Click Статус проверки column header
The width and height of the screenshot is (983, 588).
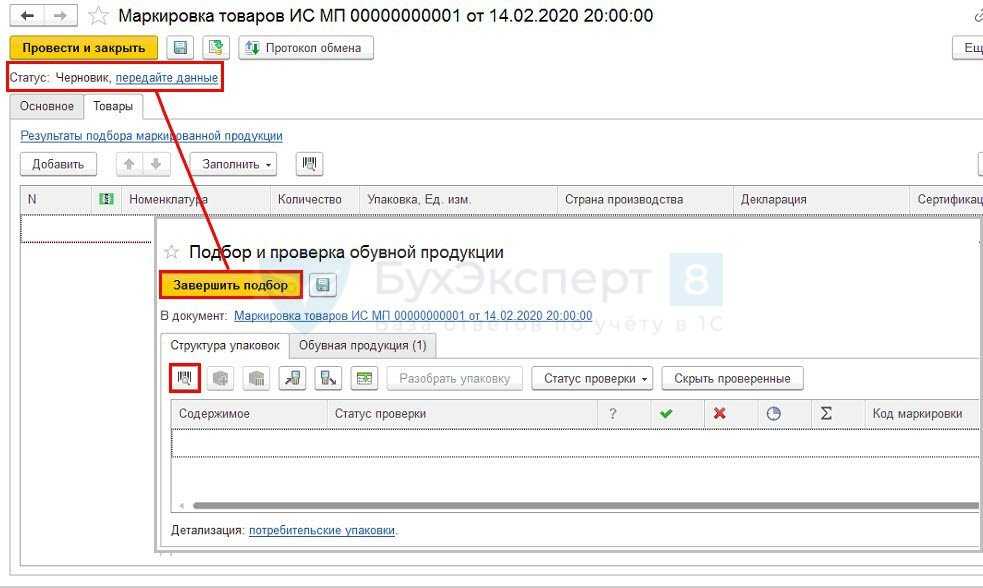(462, 414)
